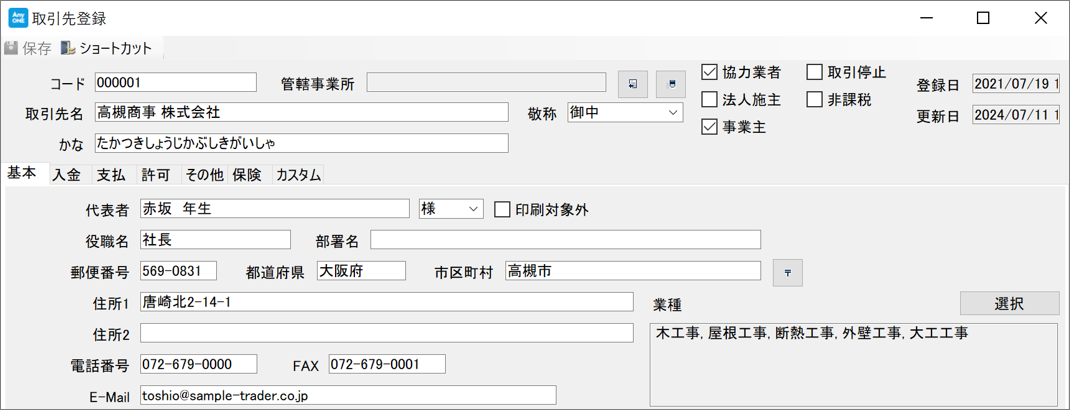Check the 法人施主 checkbox

pos(710,100)
